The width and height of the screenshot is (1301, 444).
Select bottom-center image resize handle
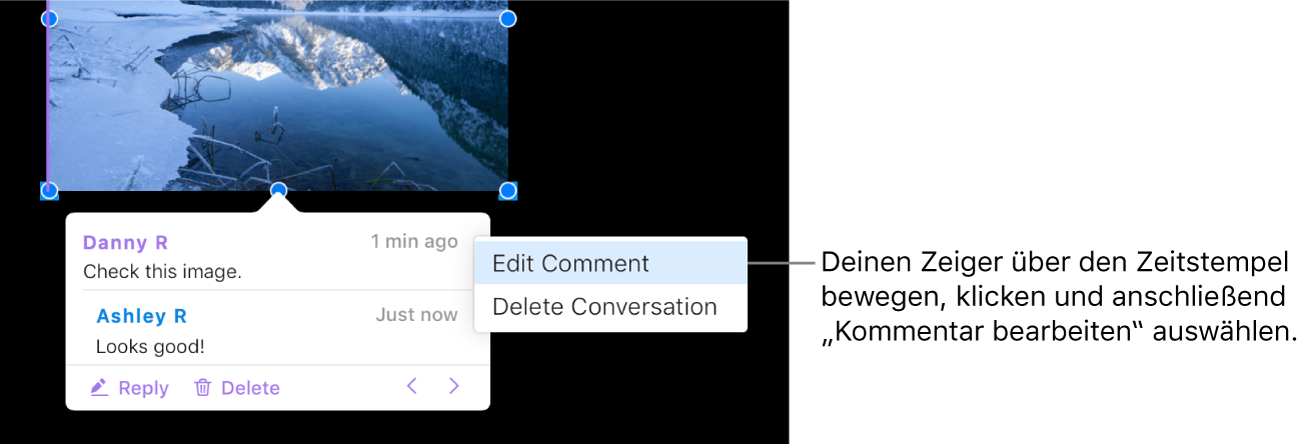[279, 190]
